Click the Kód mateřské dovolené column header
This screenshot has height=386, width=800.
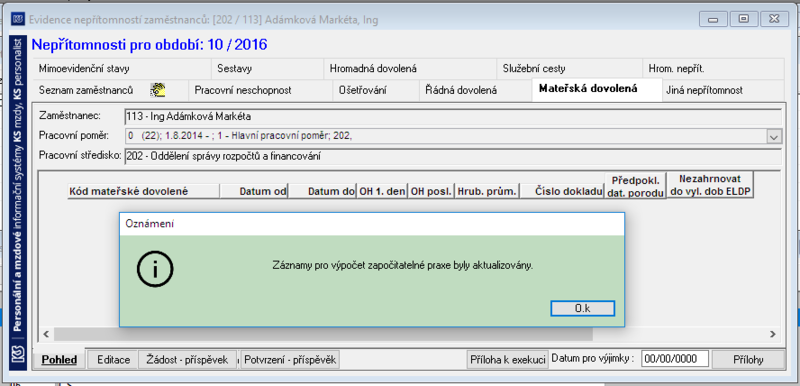[x=143, y=191]
